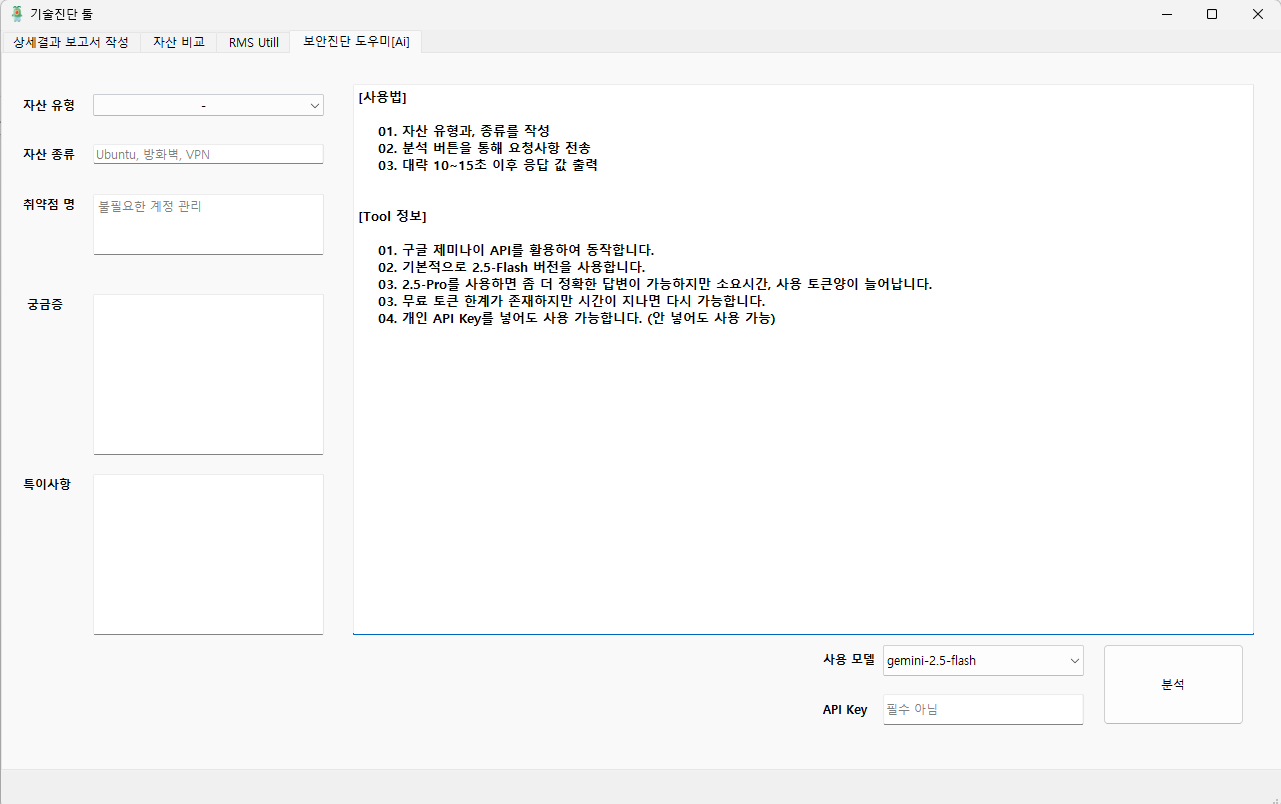
Task: Focus the 취약점 명 text box
Action: (208, 224)
